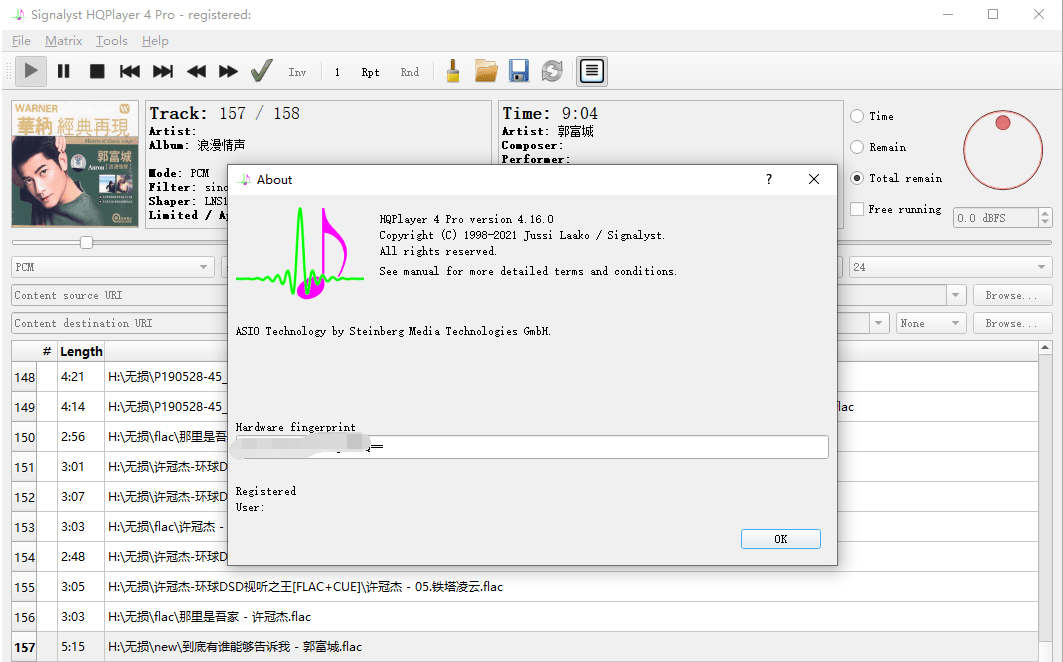The height and width of the screenshot is (662, 1063).
Task: Click OK in the About dialog
Action: [x=780, y=539]
